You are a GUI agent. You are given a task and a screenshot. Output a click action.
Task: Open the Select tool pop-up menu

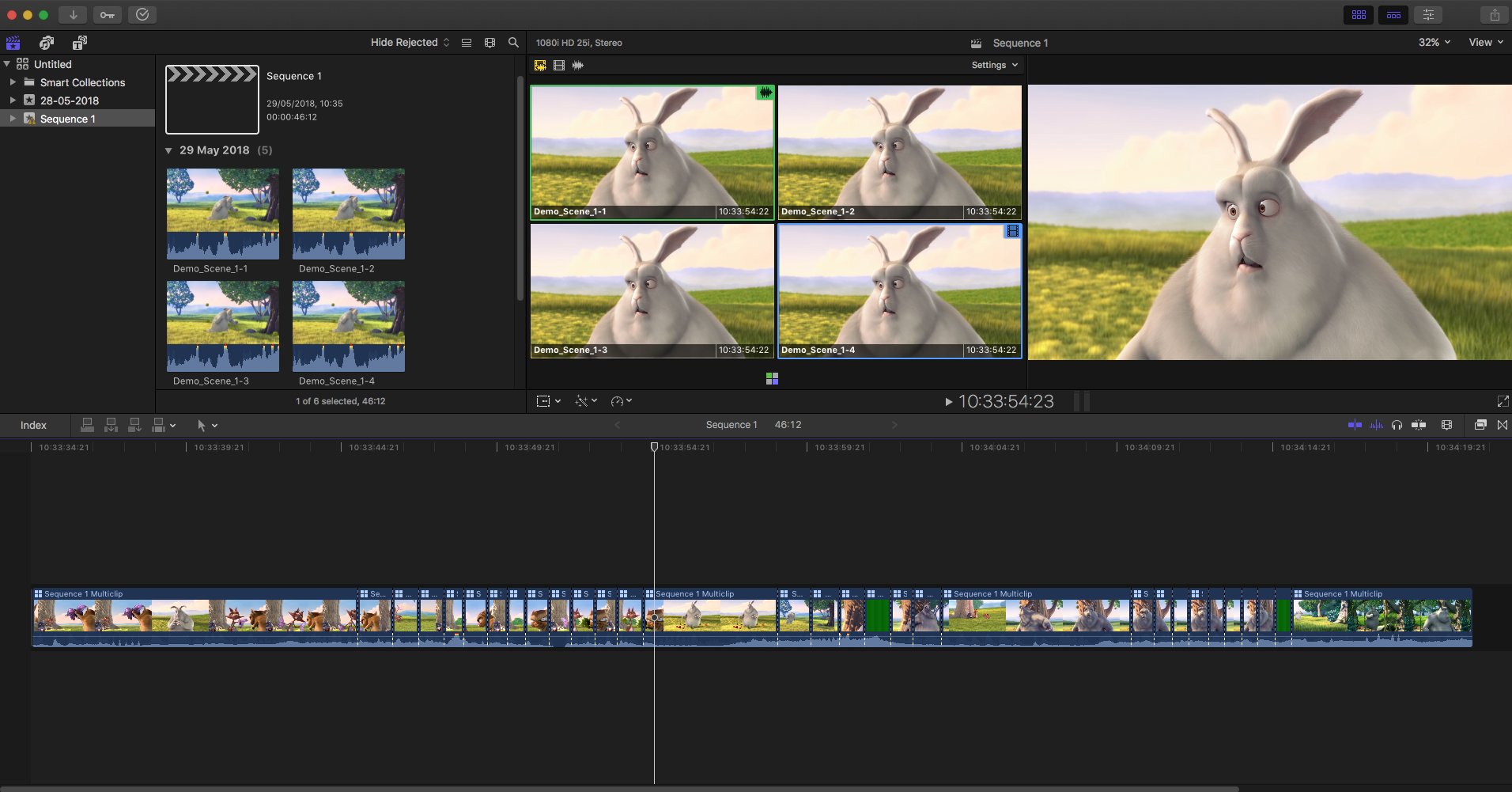[x=206, y=426]
